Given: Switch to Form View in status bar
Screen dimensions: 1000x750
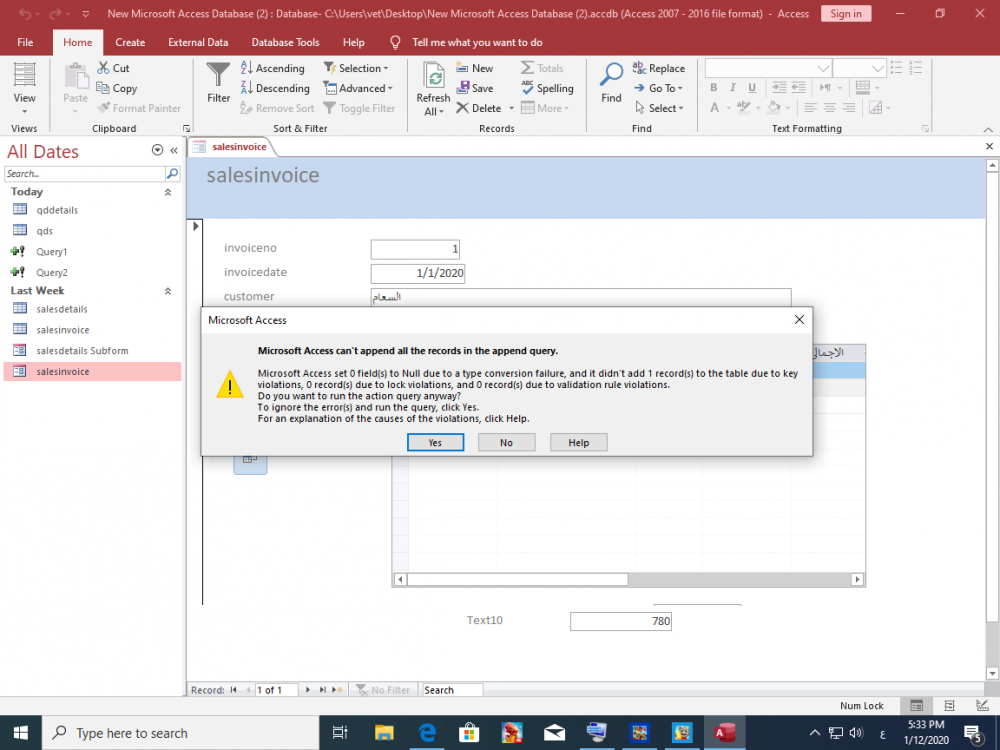Looking at the screenshot, I should pyautogui.click(x=916, y=705).
